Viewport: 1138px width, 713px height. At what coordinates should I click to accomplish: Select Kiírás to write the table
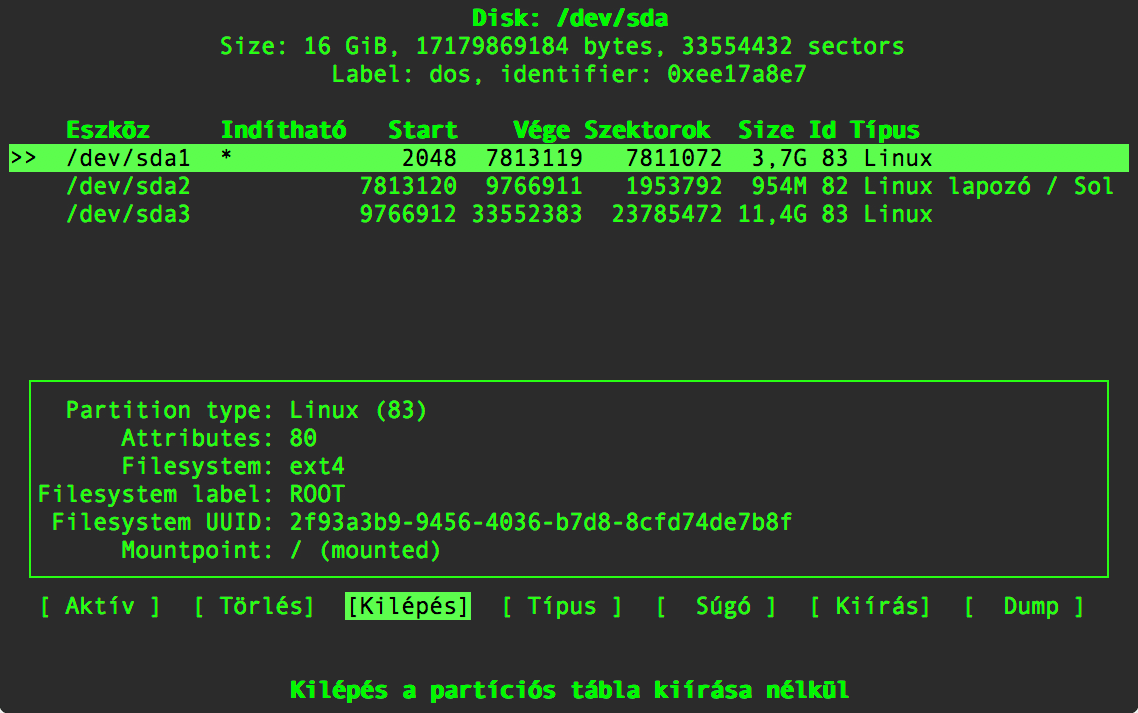(x=870, y=606)
